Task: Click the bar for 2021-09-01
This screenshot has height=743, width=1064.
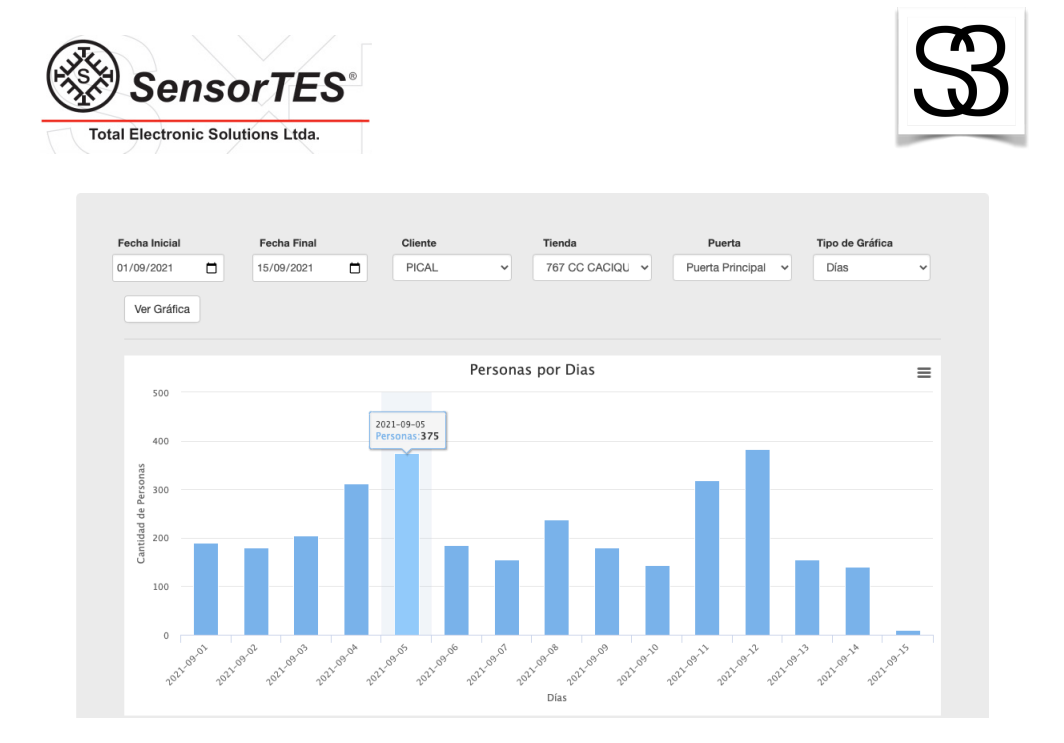Action: click(206, 590)
